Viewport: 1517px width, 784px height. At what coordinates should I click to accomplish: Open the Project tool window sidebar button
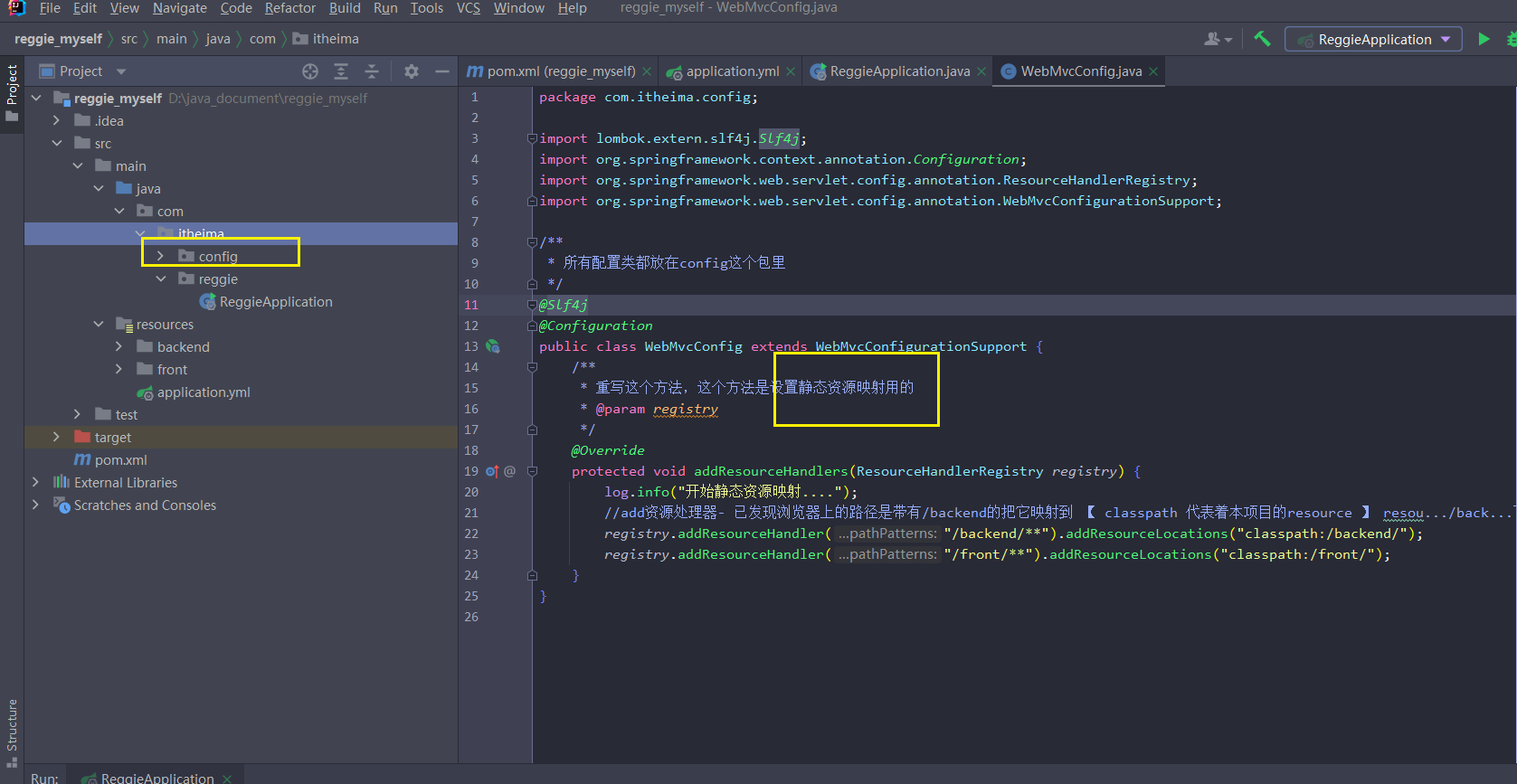(x=12, y=93)
